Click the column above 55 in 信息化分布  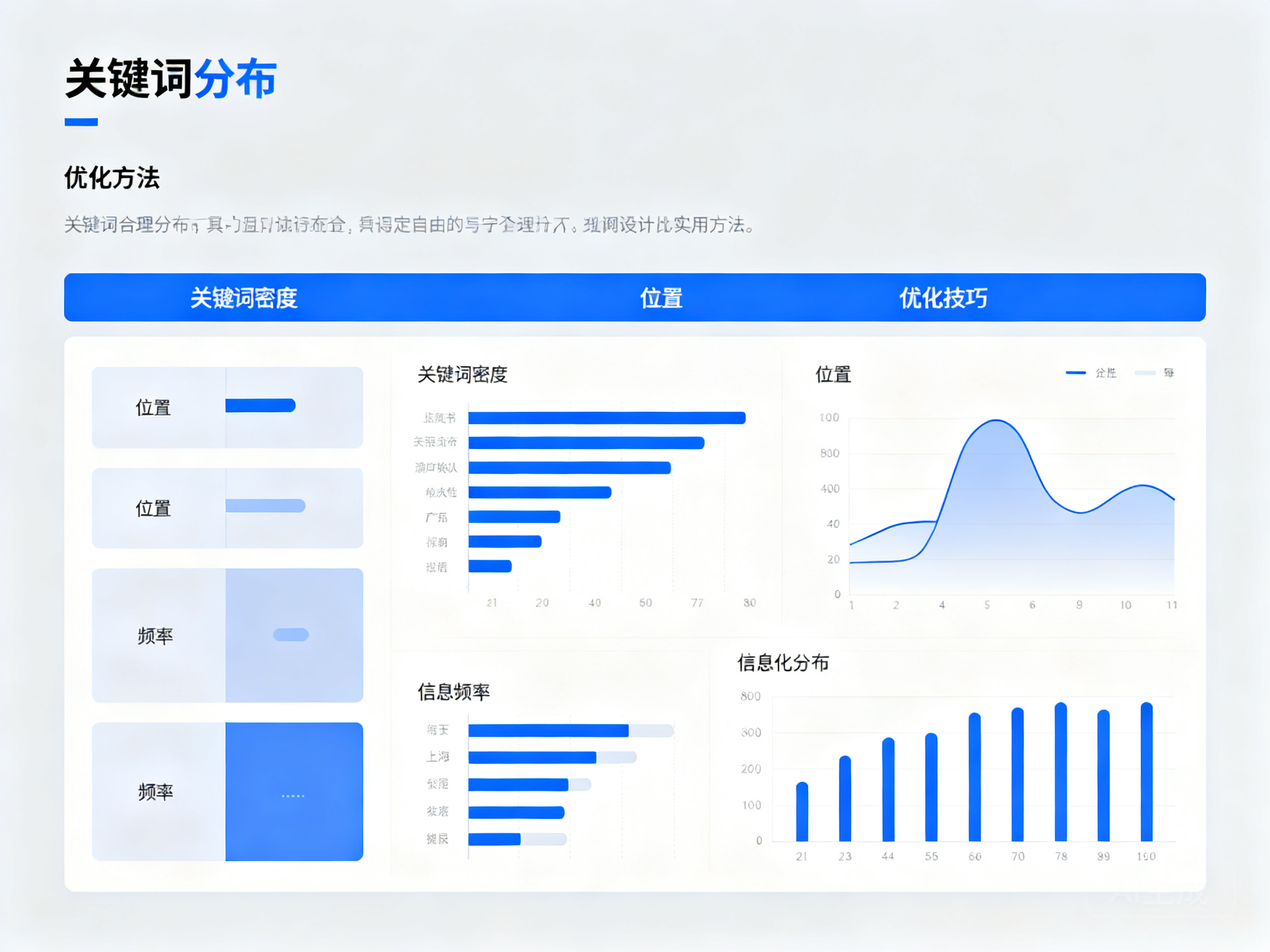pyautogui.click(x=931, y=787)
